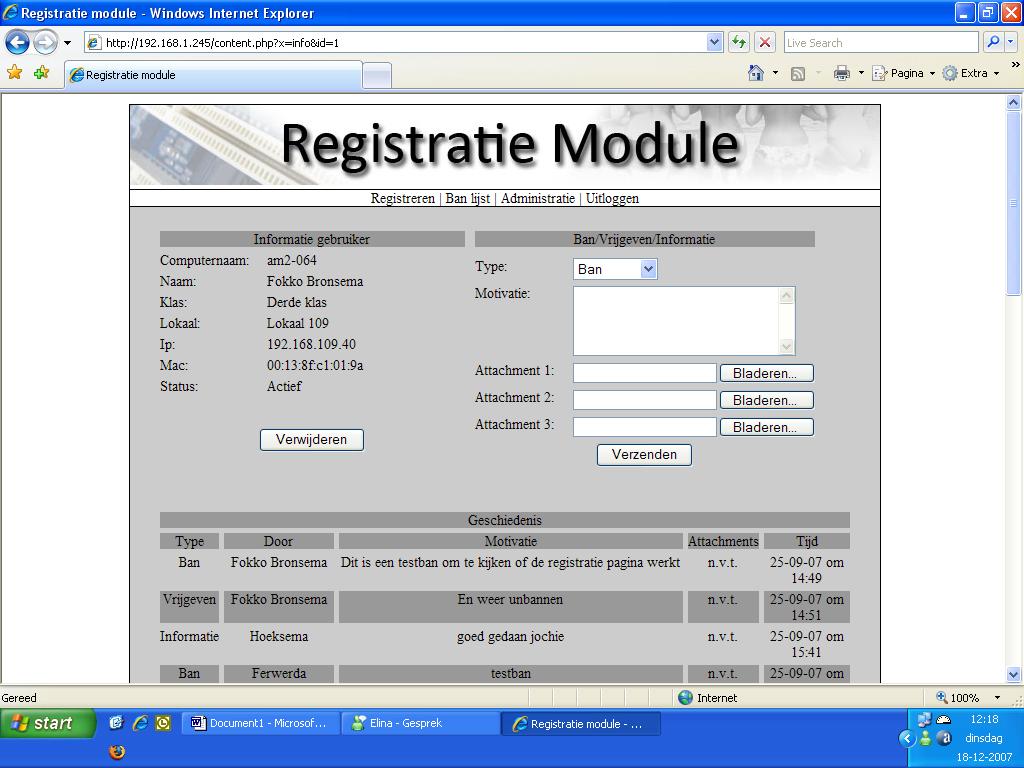Click the Live Search magnifier button
This screenshot has width=1024, height=768.
click(993, 42)
